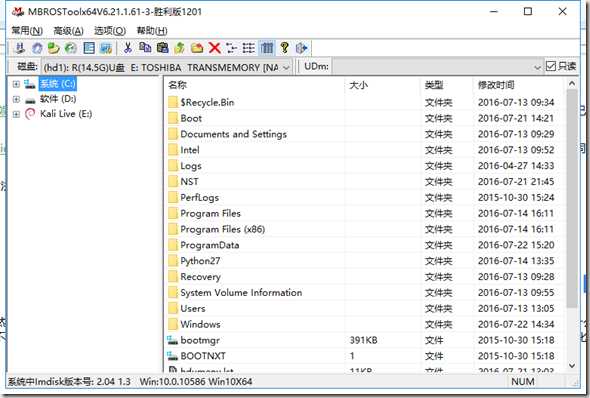
Task: Select the Python27 folder row
Action: (365, 261)
